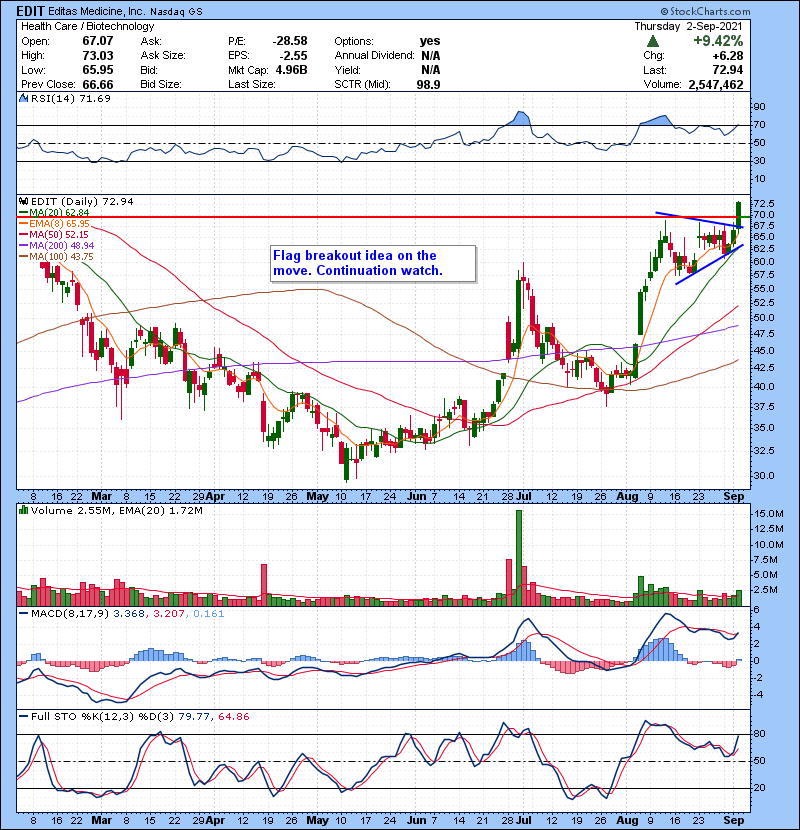Viewport: 800px width, 830px height.
Task: Click the Sep label on price chart axis
Action: tap(734, 497)
